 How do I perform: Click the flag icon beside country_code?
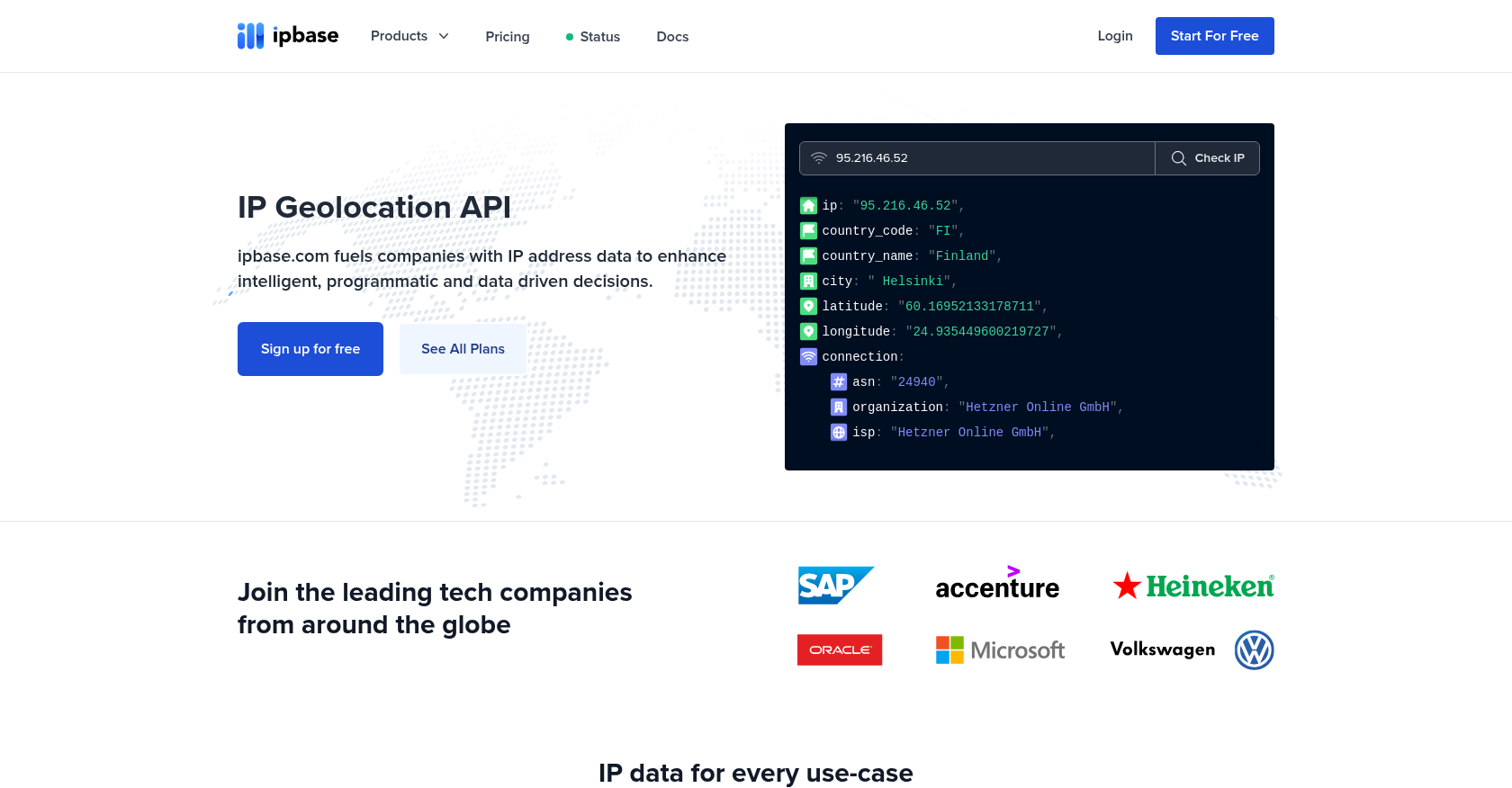coord(809,230)
